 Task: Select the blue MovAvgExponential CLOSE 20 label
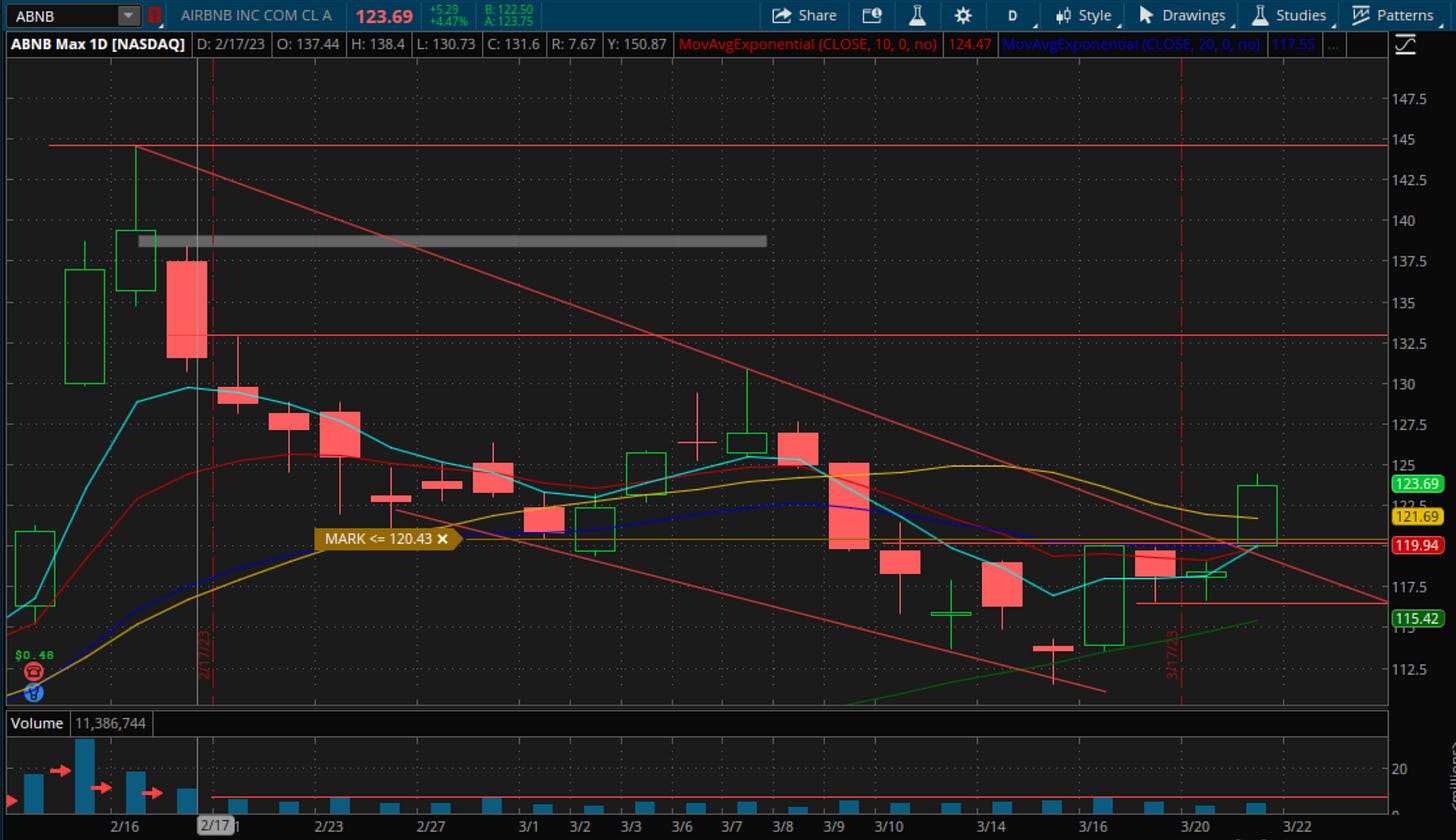1134,45
